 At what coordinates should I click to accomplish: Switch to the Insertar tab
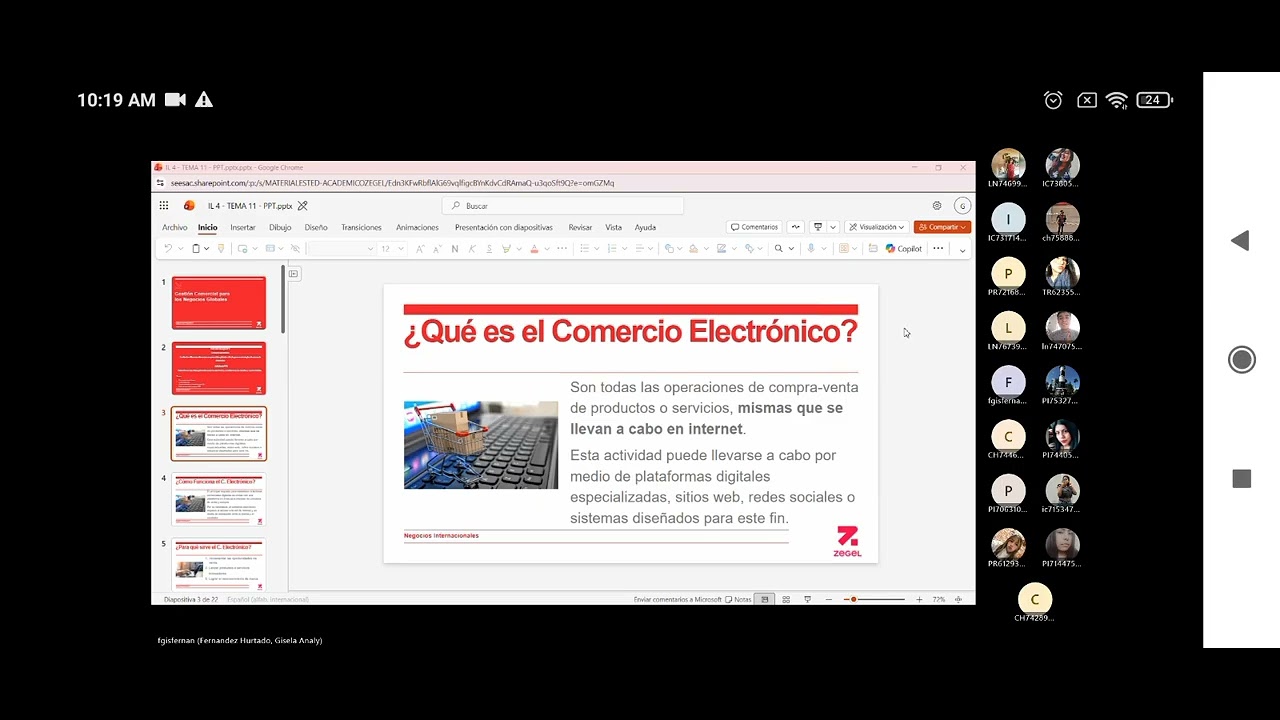(x=243, y=227)
